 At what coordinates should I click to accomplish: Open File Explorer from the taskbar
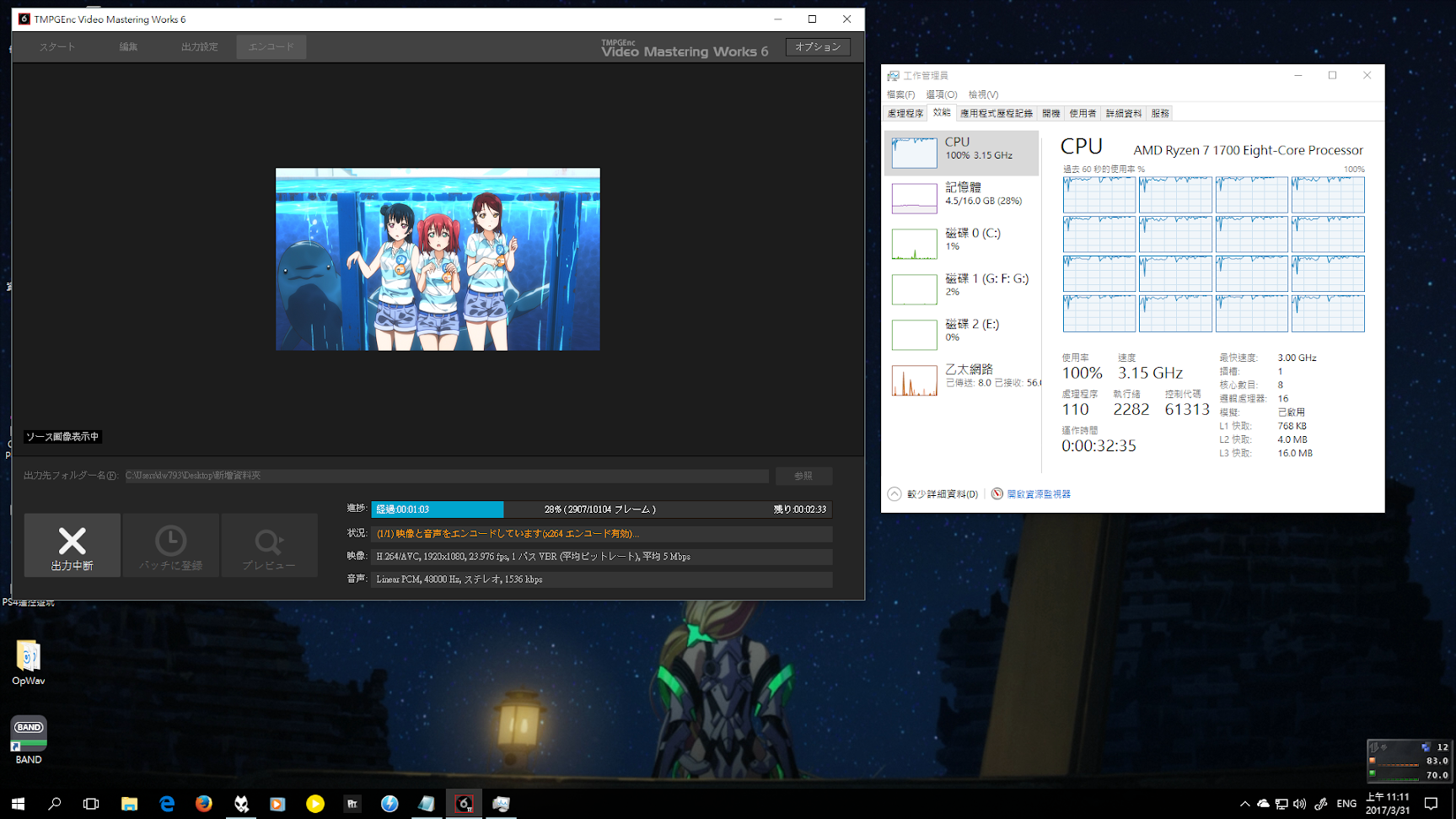(129, 804)
